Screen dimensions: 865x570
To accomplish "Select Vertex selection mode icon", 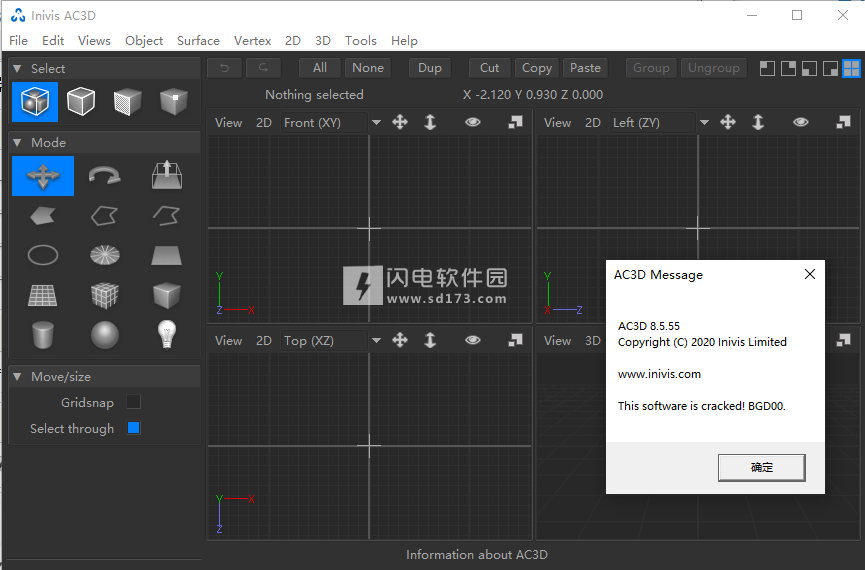I will pos(173,102).
